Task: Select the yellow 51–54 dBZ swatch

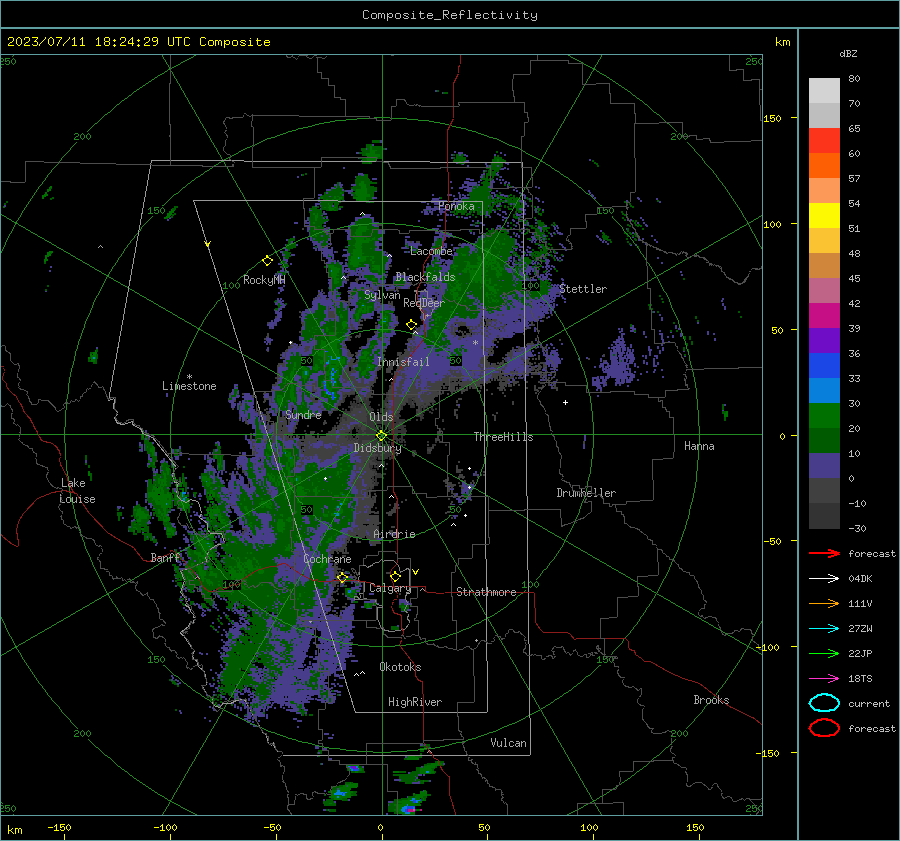Action: pos(824,216)
